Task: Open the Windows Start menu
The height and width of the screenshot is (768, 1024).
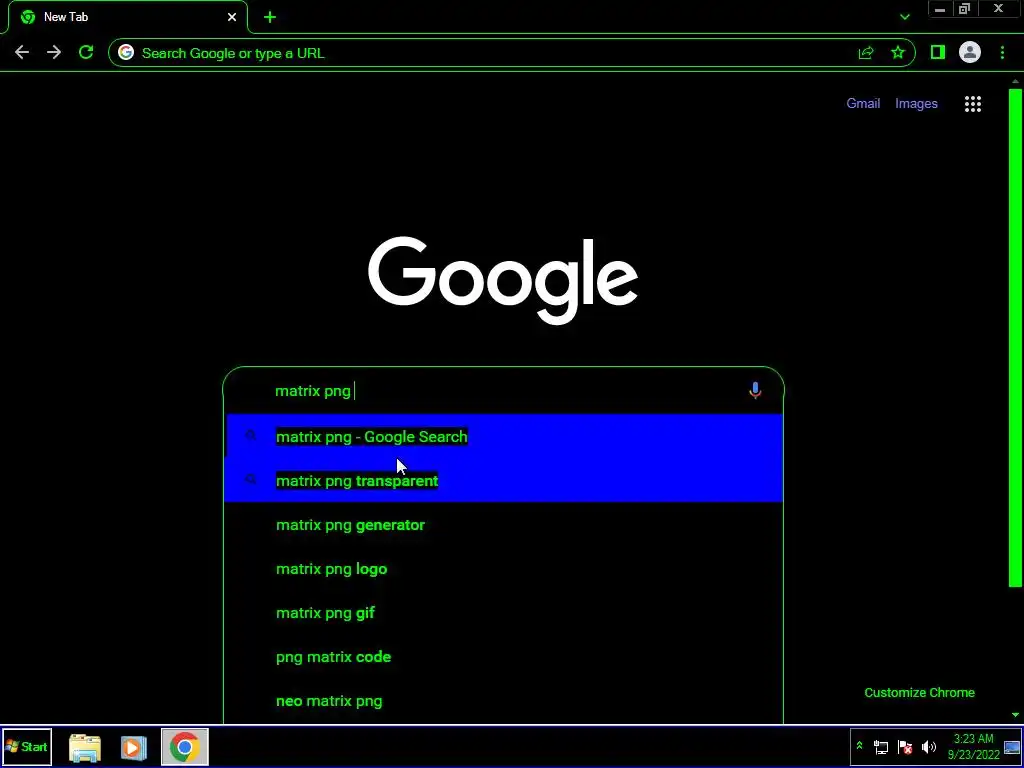Action: click(x=27, y=747)
